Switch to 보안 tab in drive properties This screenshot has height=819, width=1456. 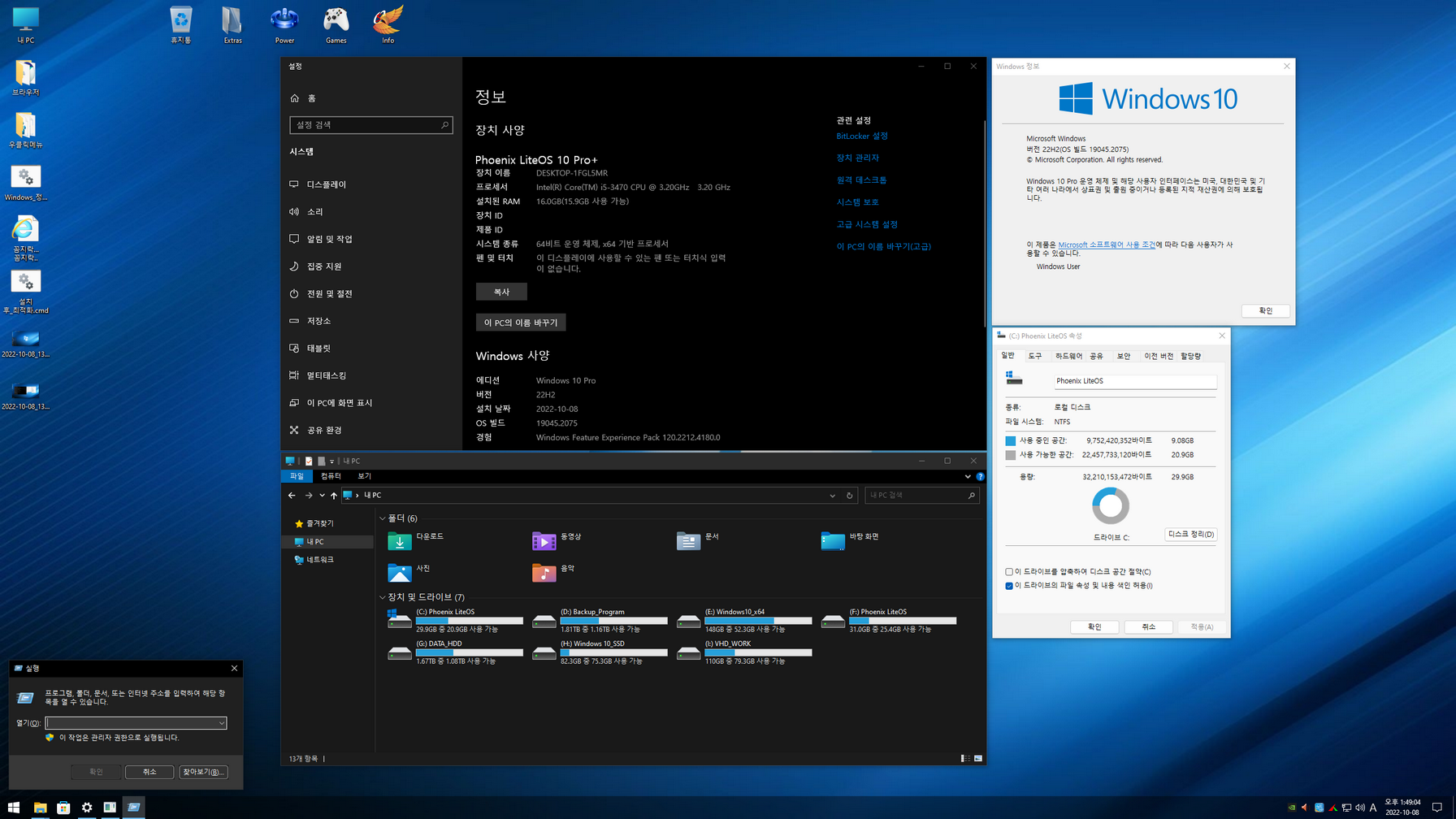click(1124, 356)
